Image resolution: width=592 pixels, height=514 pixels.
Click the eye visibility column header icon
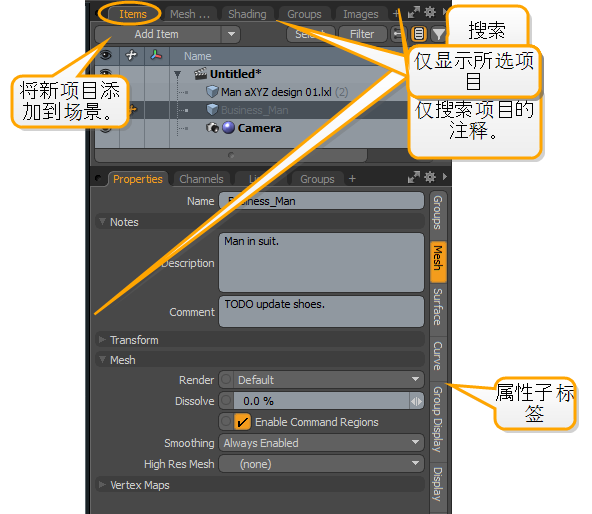(106, 56)
